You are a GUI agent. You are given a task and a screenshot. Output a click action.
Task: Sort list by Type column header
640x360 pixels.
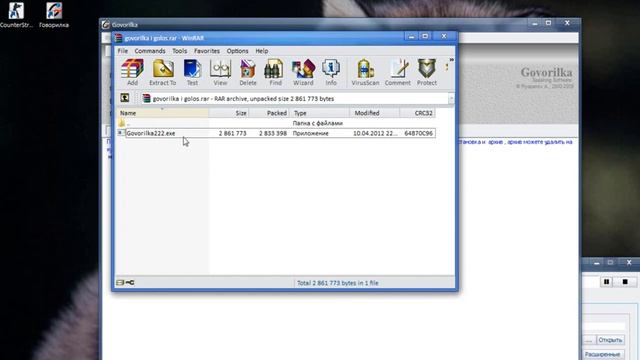pos(320,113)
